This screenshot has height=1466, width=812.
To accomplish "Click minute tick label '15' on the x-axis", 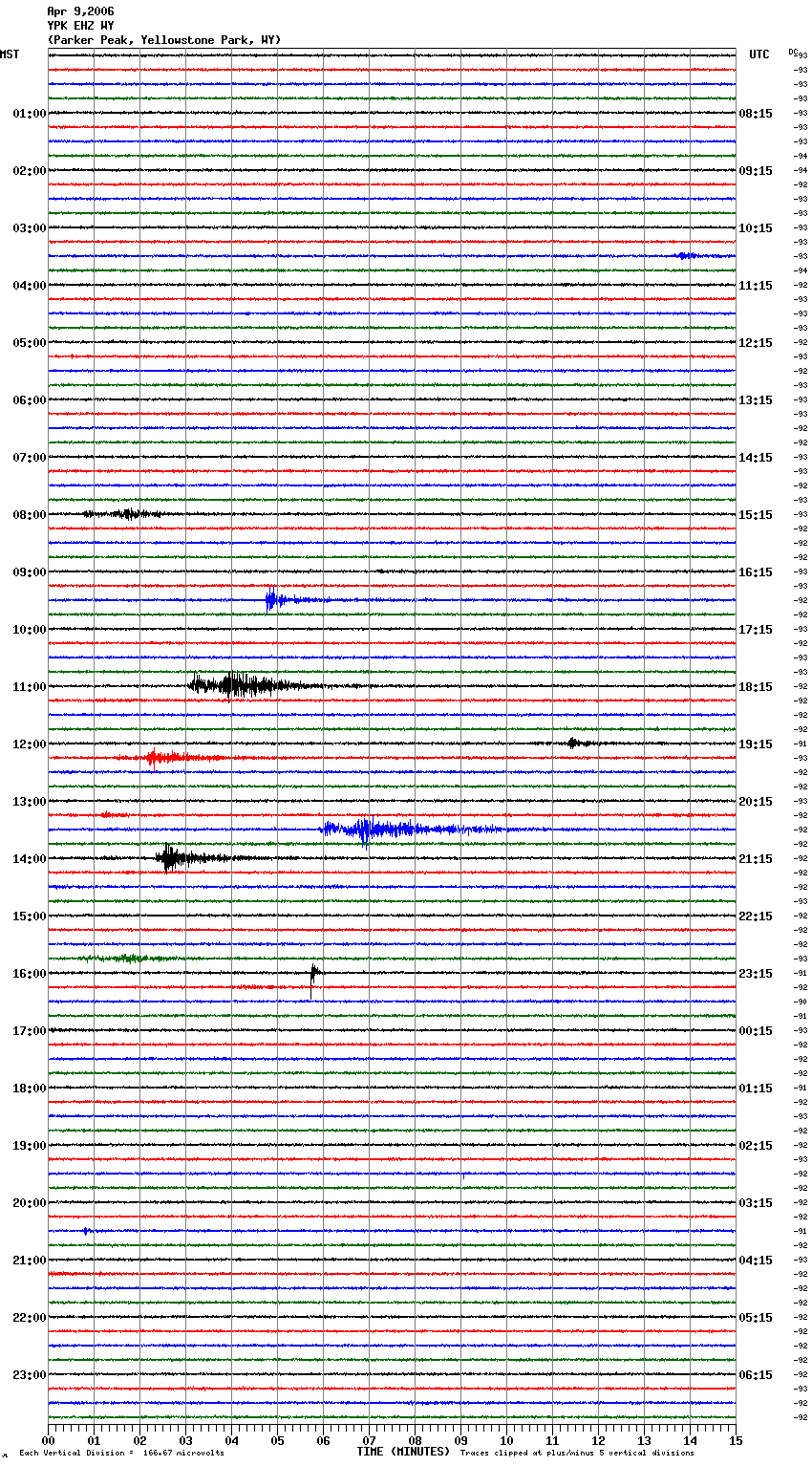I will pyautogui.click(x=736, y=1440).
